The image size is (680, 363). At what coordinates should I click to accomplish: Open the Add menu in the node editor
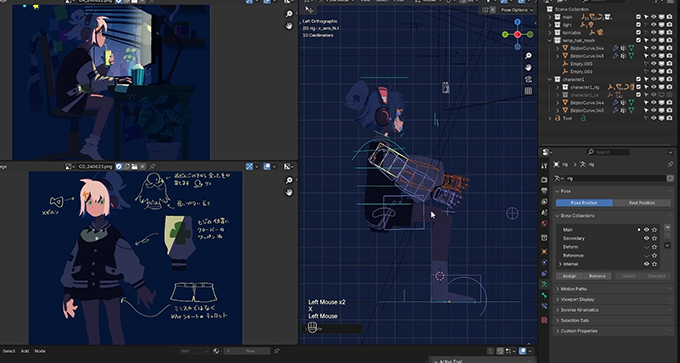tap(25, 351)
